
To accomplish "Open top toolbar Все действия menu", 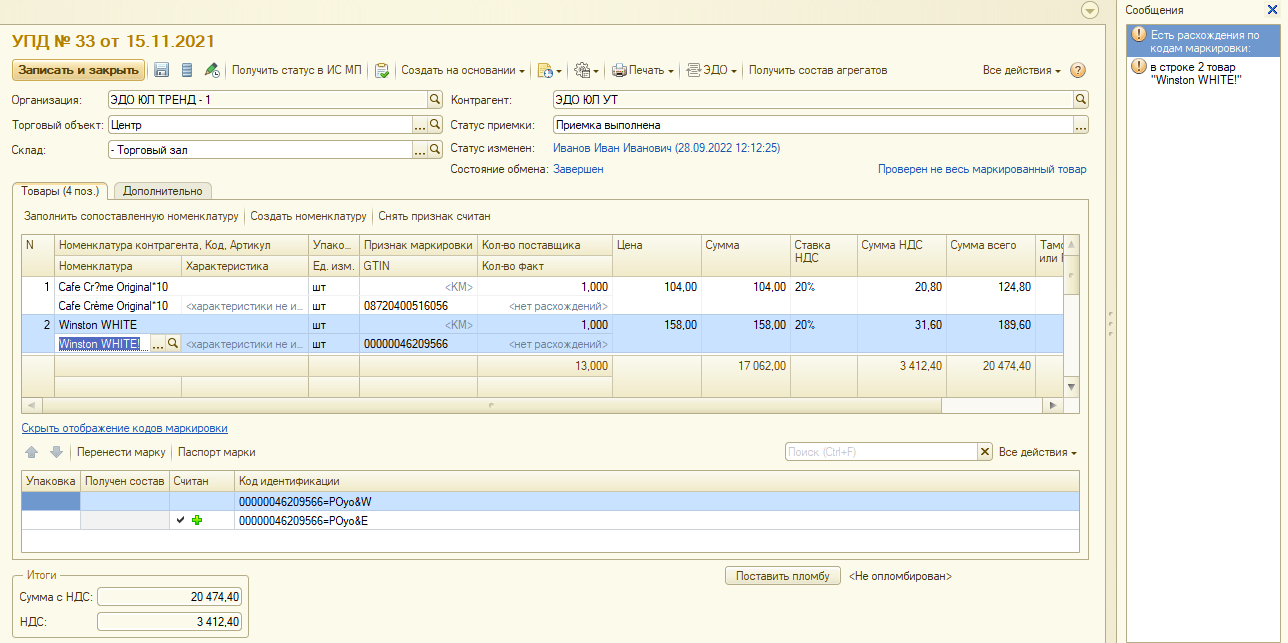I will point(1021,70).
